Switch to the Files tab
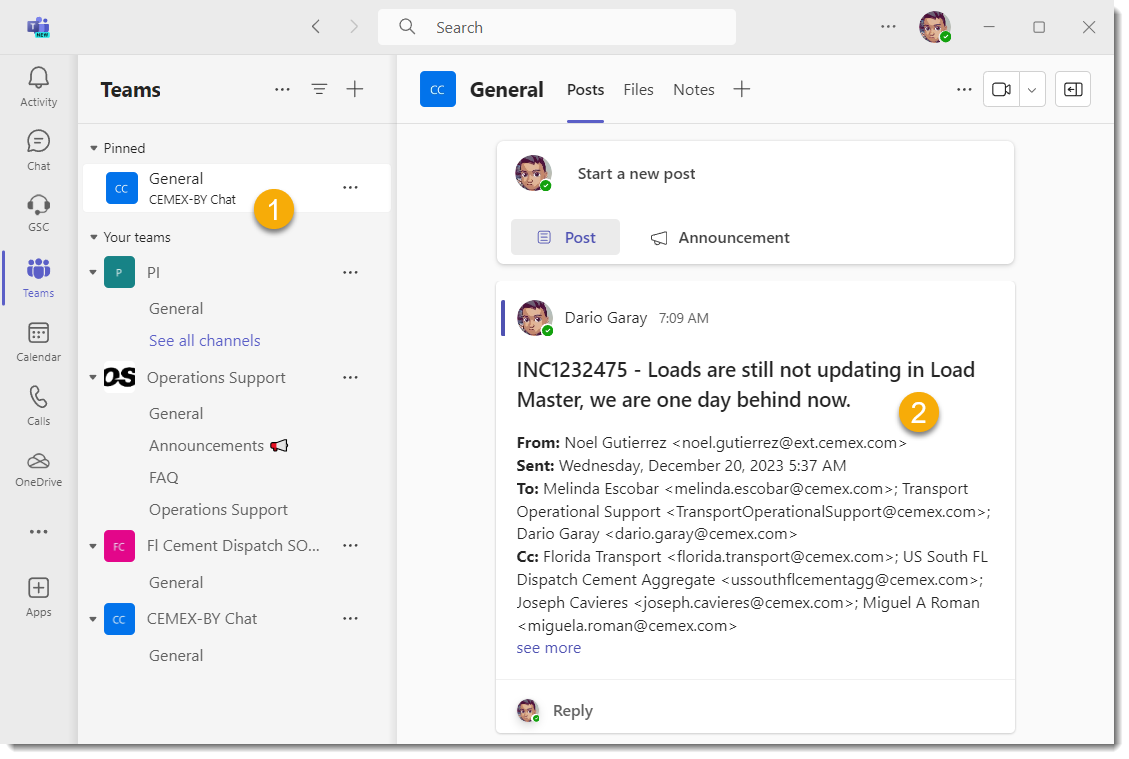1129x759 pixels. click(x=638, y=89)
